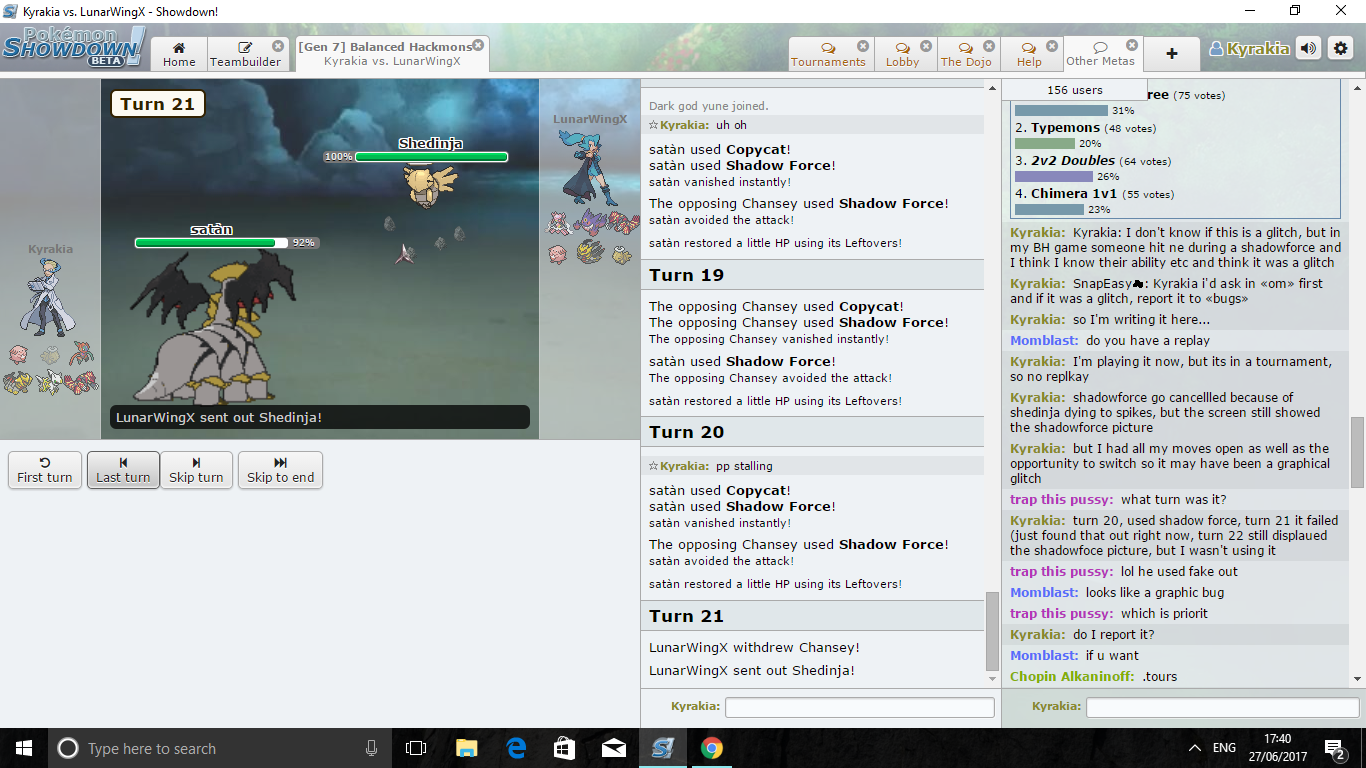Click Chopin Alkaninoff username in chat
The image size is (1366, 768).
pos(1072,677)
